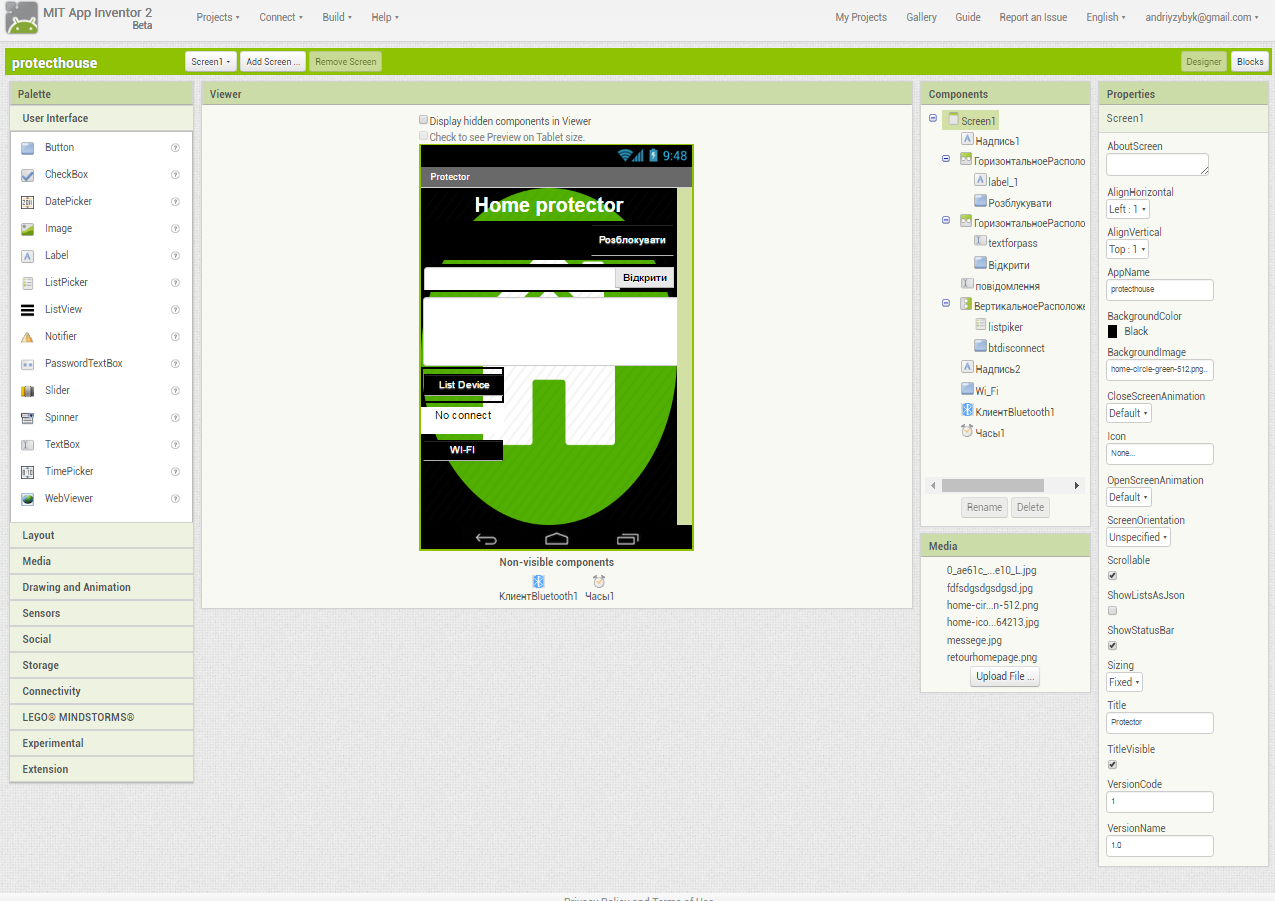Open the OpenScreenAnimation dropdown

(1129, 497)
